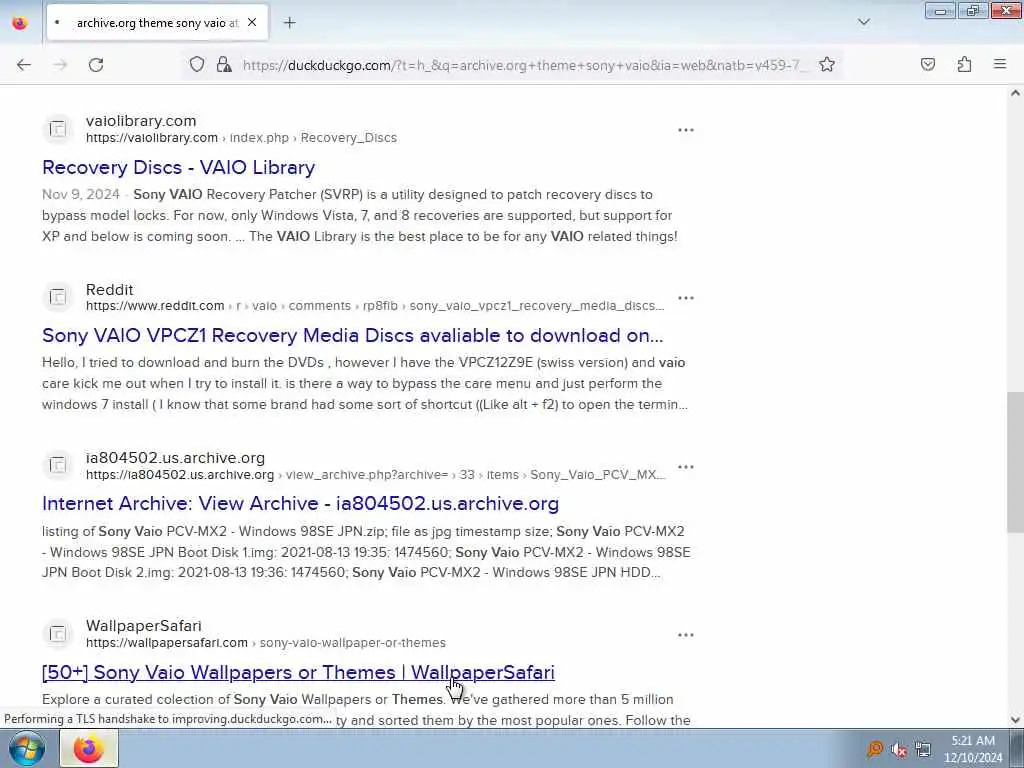Reload the current page
The width and height of the screenshot is (1024, 768).
[x=96, y=65]
